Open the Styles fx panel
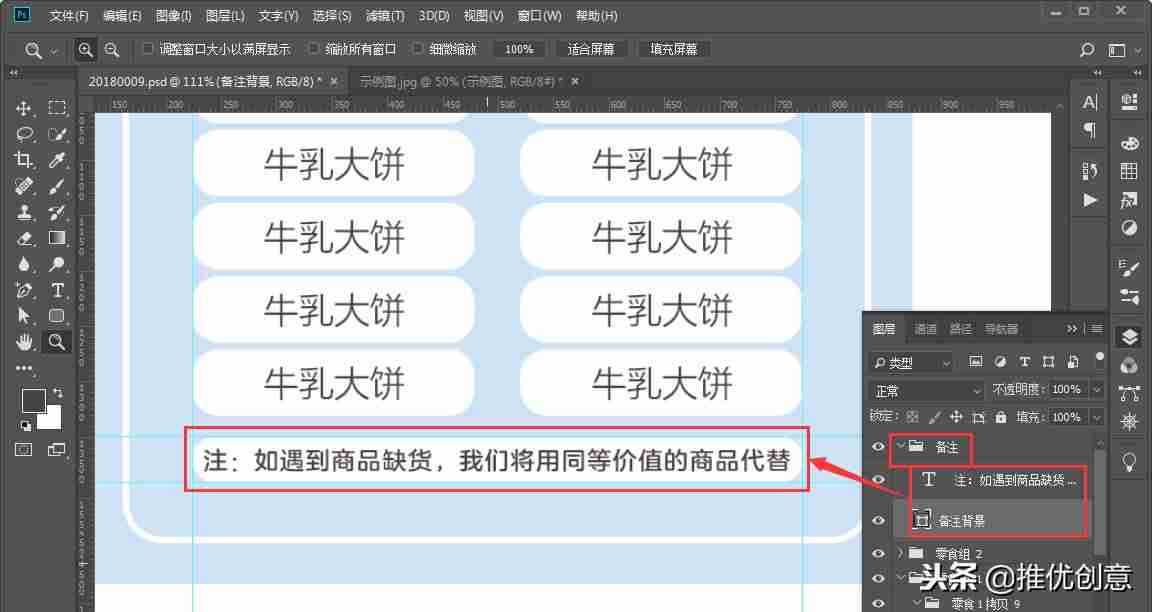Image resolution: width=1152 pixels, height=612 pixels. pyautogui.click(x=1129, y=200)
